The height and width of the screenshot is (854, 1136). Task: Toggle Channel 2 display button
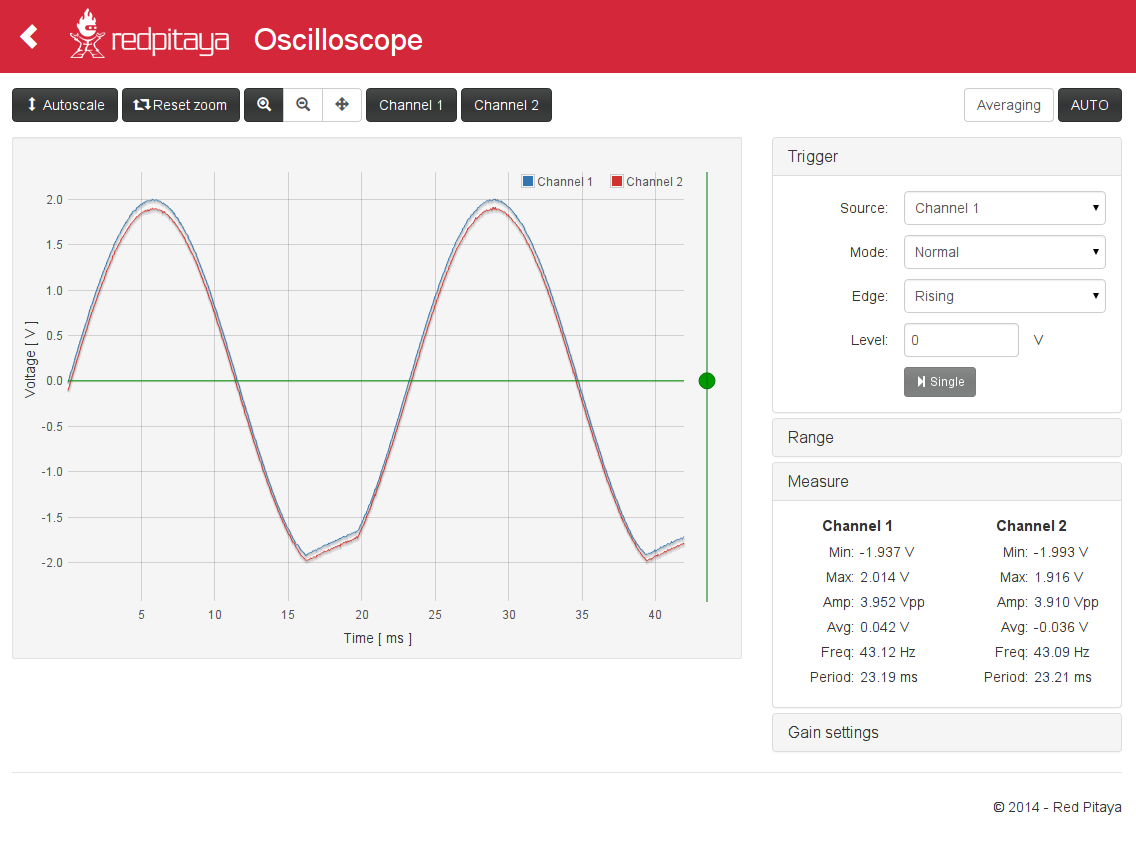[x=506, y=105]
